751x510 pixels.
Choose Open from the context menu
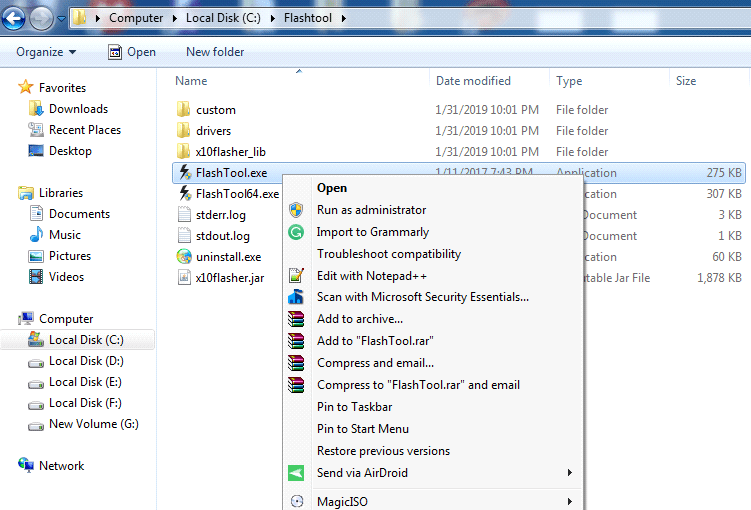click(433, 188)
